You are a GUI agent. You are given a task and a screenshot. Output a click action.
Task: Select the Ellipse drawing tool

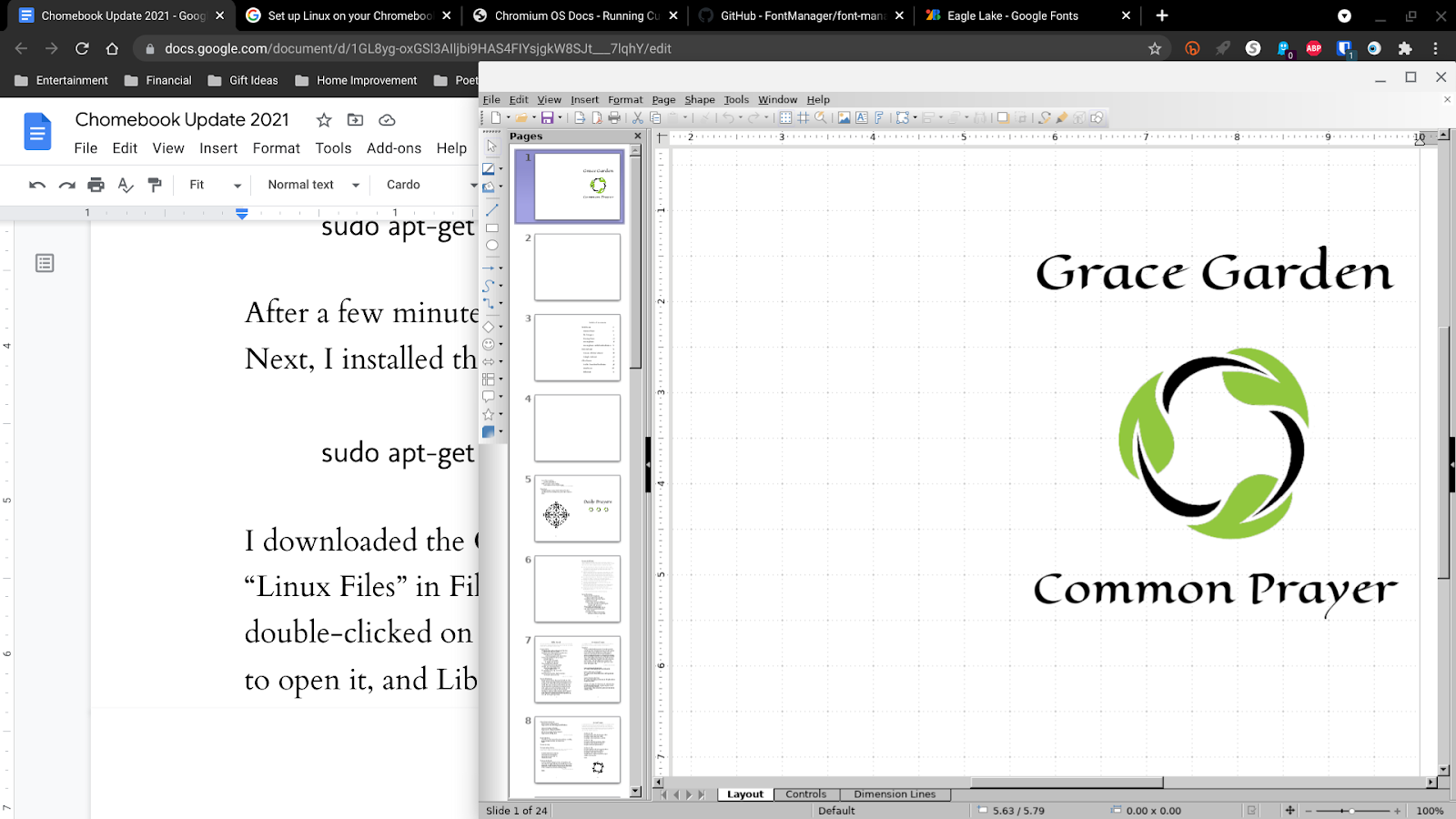click(x=491, y=246)
